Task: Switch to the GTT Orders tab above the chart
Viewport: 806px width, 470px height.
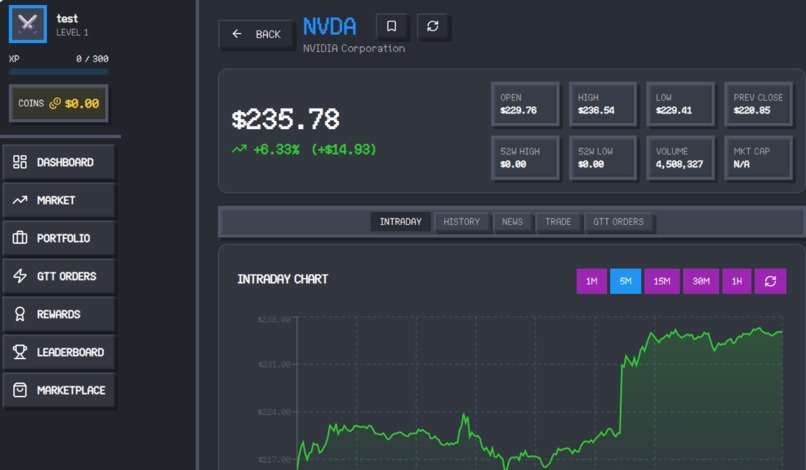Action: 618,222
